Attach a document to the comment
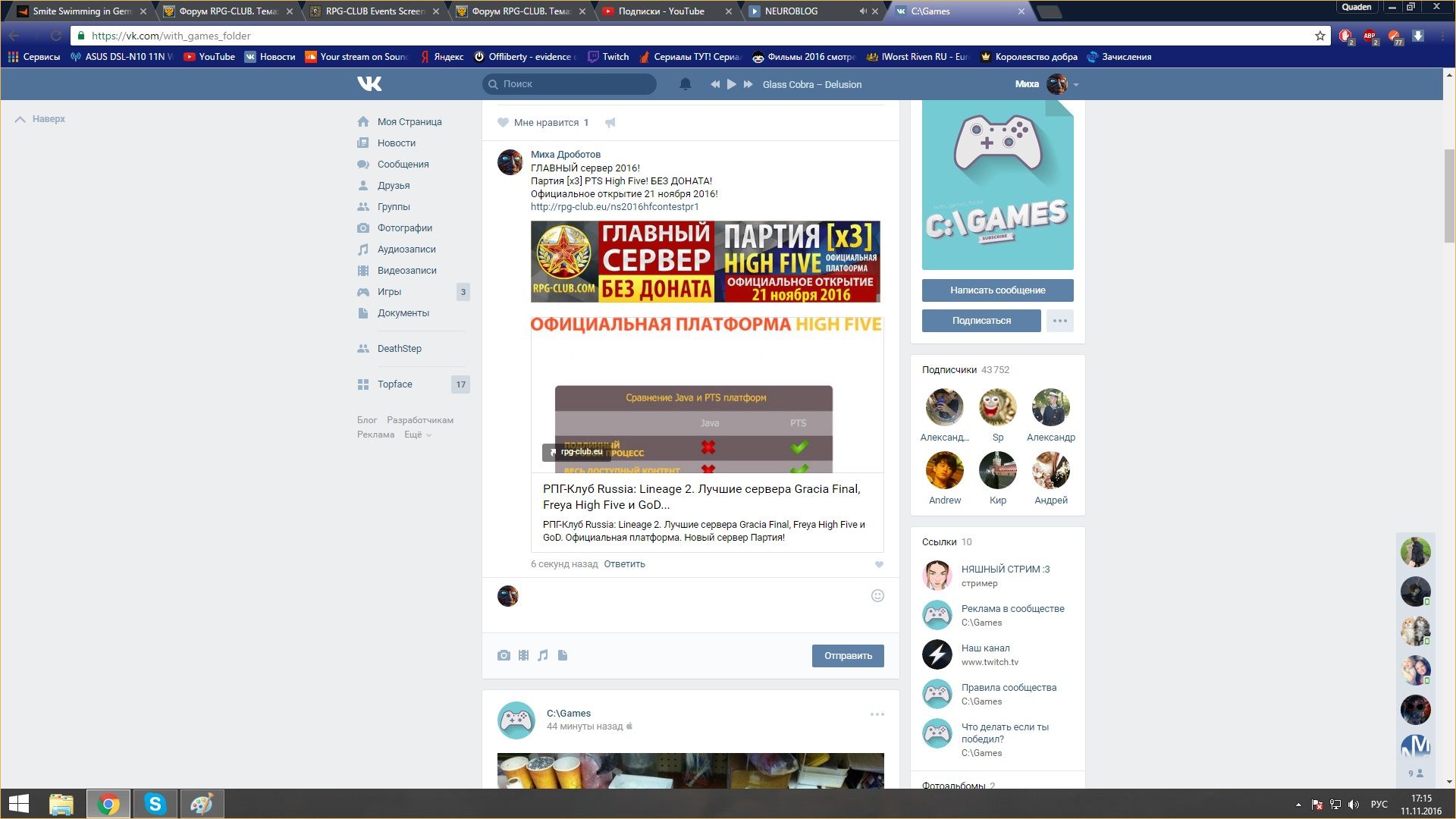 [563, 655]
